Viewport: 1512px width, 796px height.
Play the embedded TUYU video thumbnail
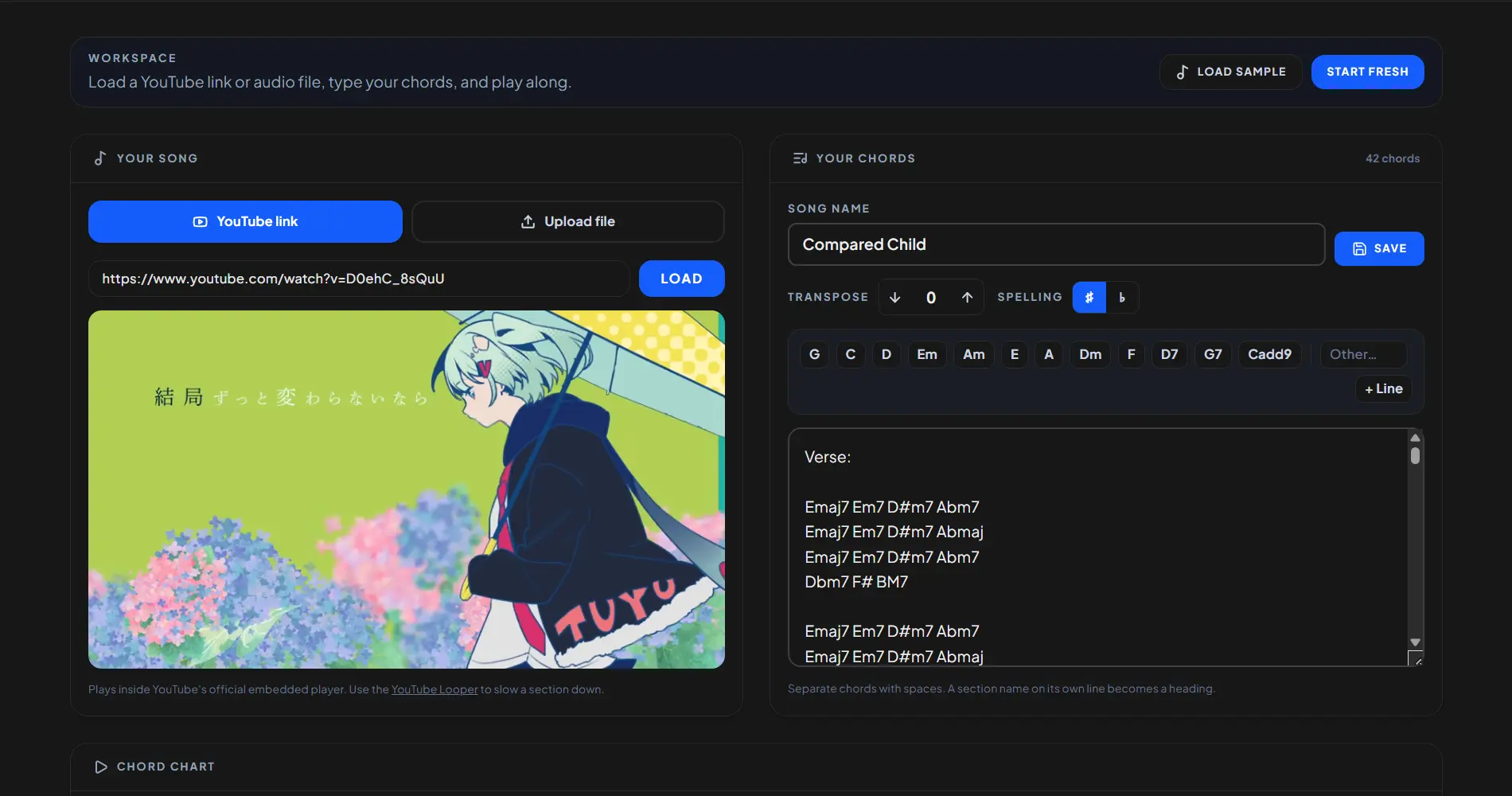tap(407, 490)
